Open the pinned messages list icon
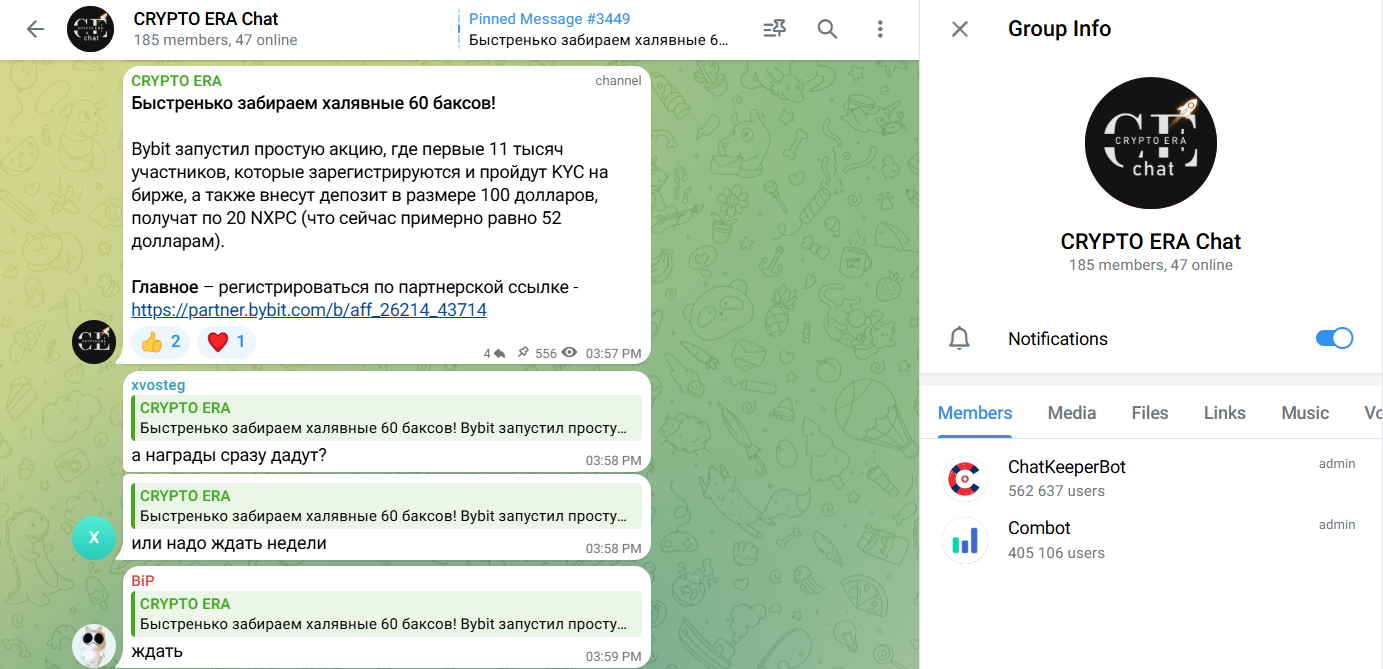 click(774, 29)
